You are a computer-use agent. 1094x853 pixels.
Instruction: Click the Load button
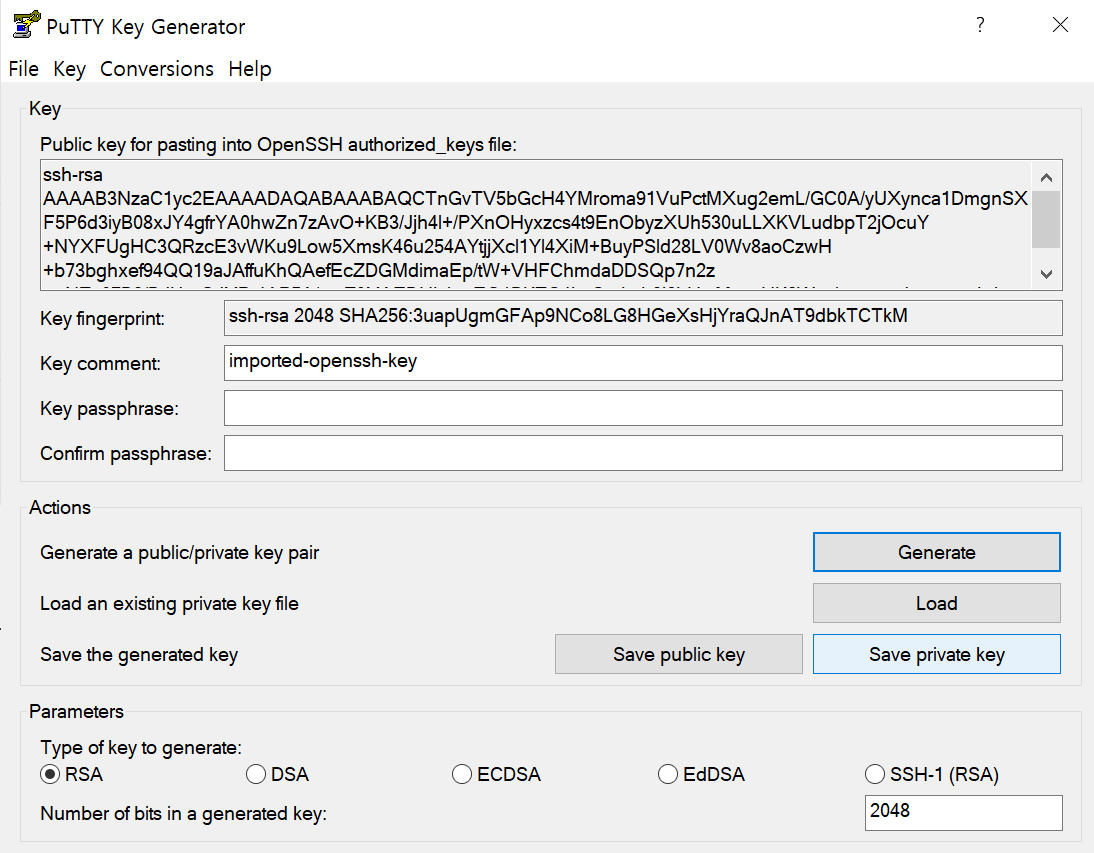936,603
